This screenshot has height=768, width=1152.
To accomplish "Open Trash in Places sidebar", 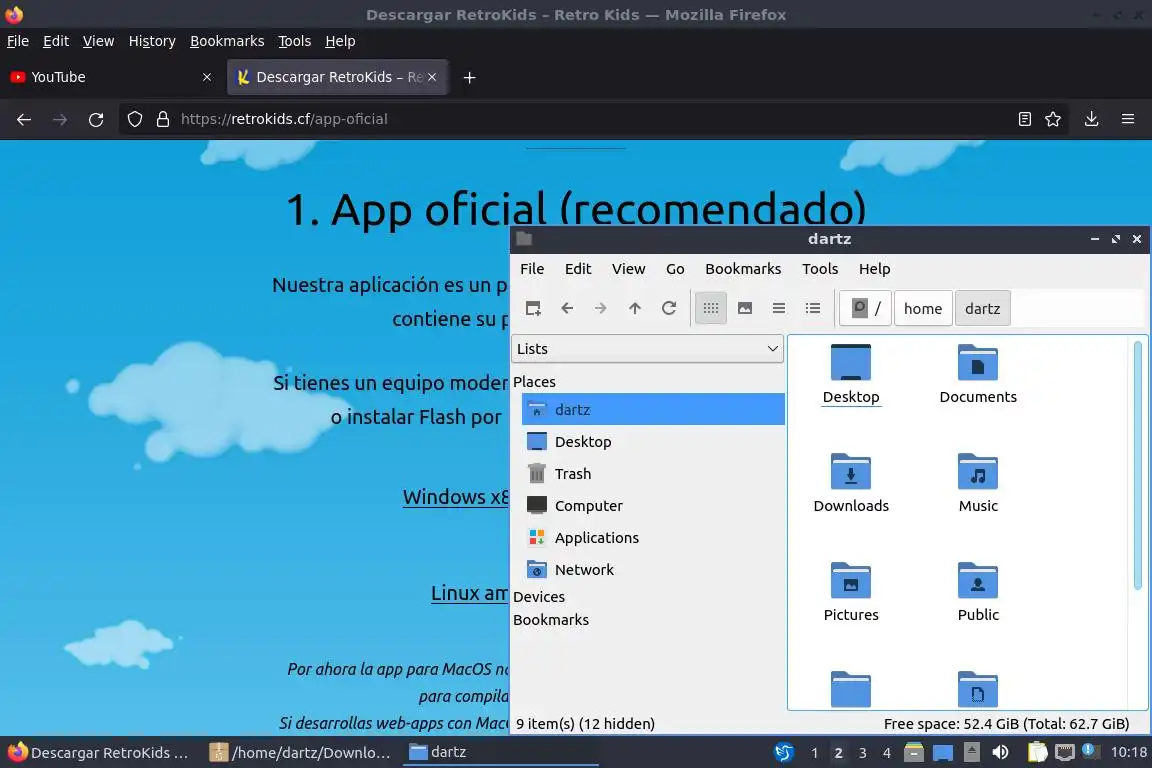I will pyautogui.click(x=652, y=473).
